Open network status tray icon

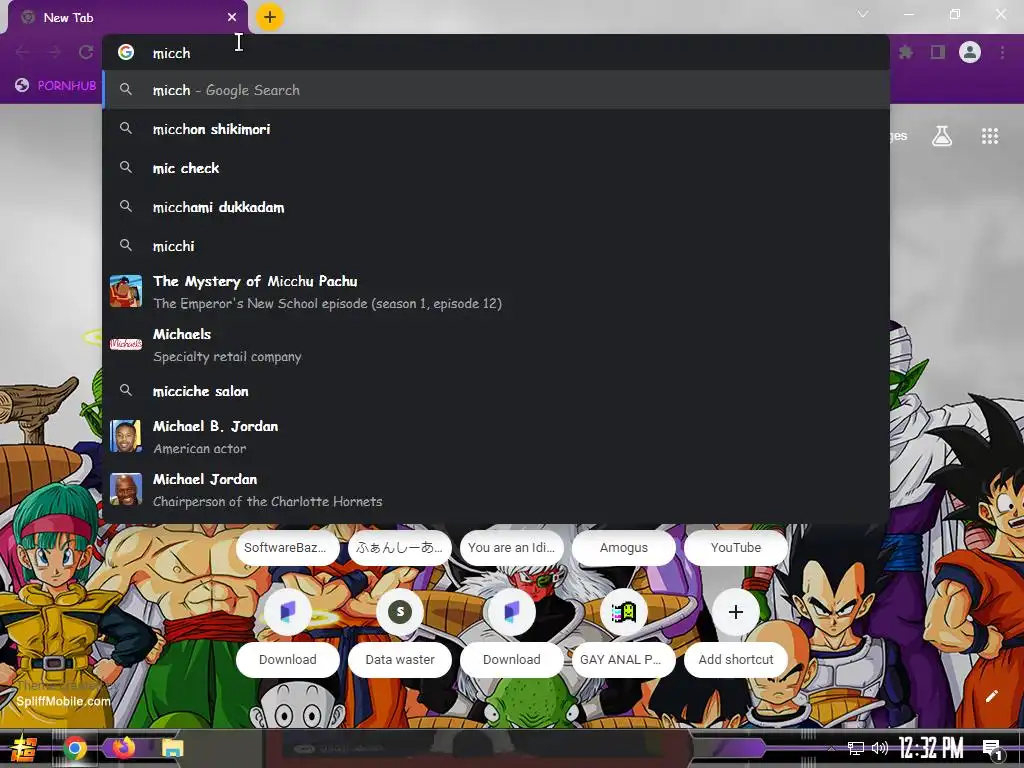tap(856, 748)
